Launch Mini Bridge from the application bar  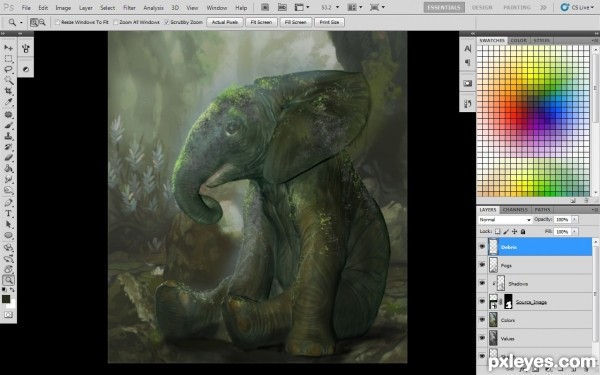point(282,7)
